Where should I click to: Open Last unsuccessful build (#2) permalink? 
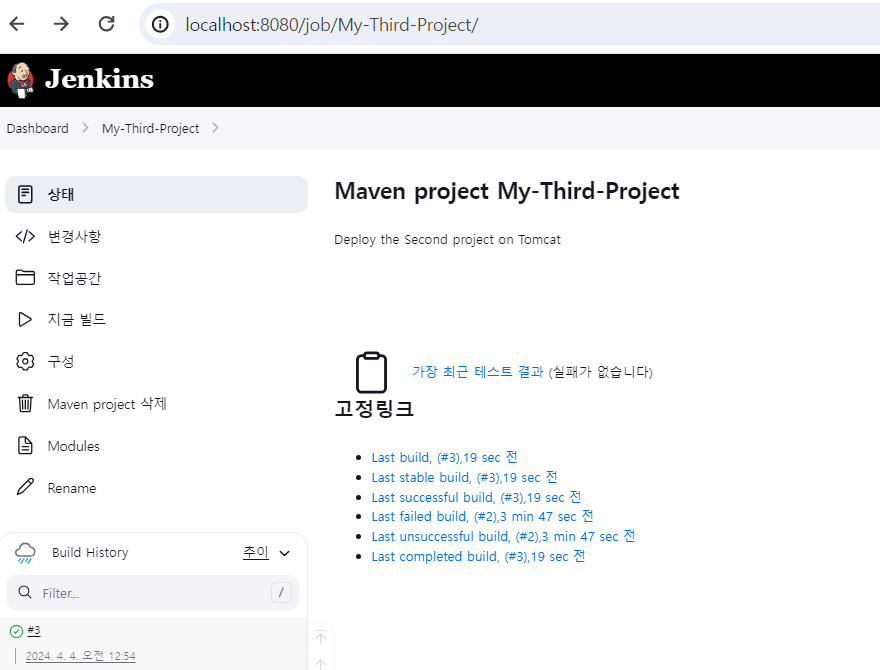(x=503, y=536)
